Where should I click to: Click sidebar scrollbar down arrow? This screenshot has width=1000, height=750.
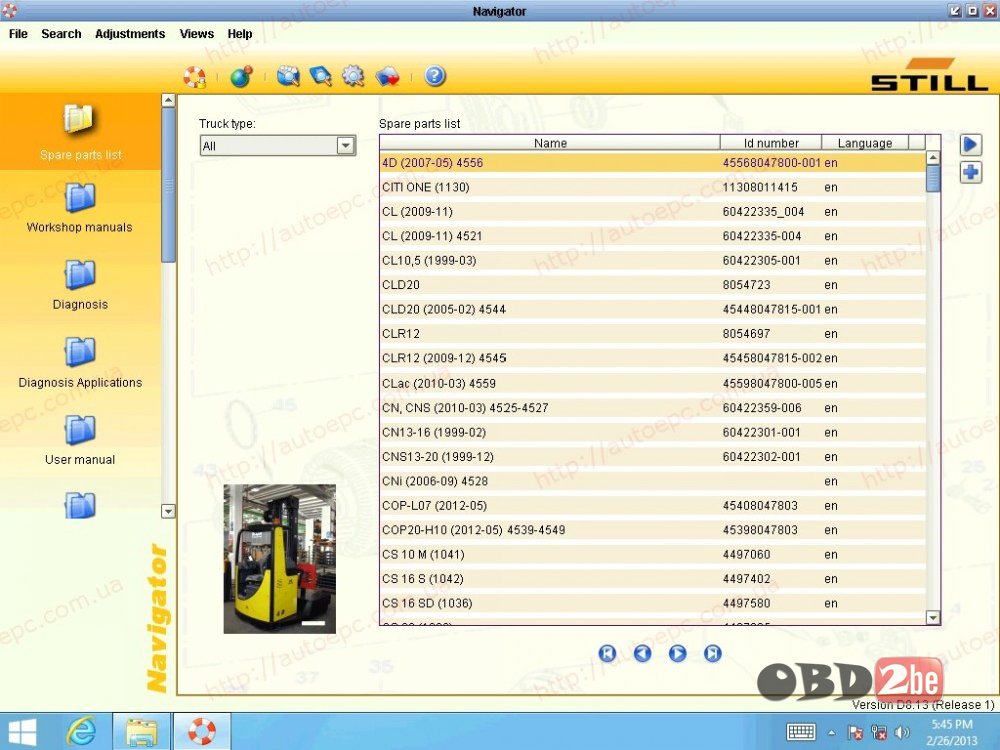click(x=168, y=511)
